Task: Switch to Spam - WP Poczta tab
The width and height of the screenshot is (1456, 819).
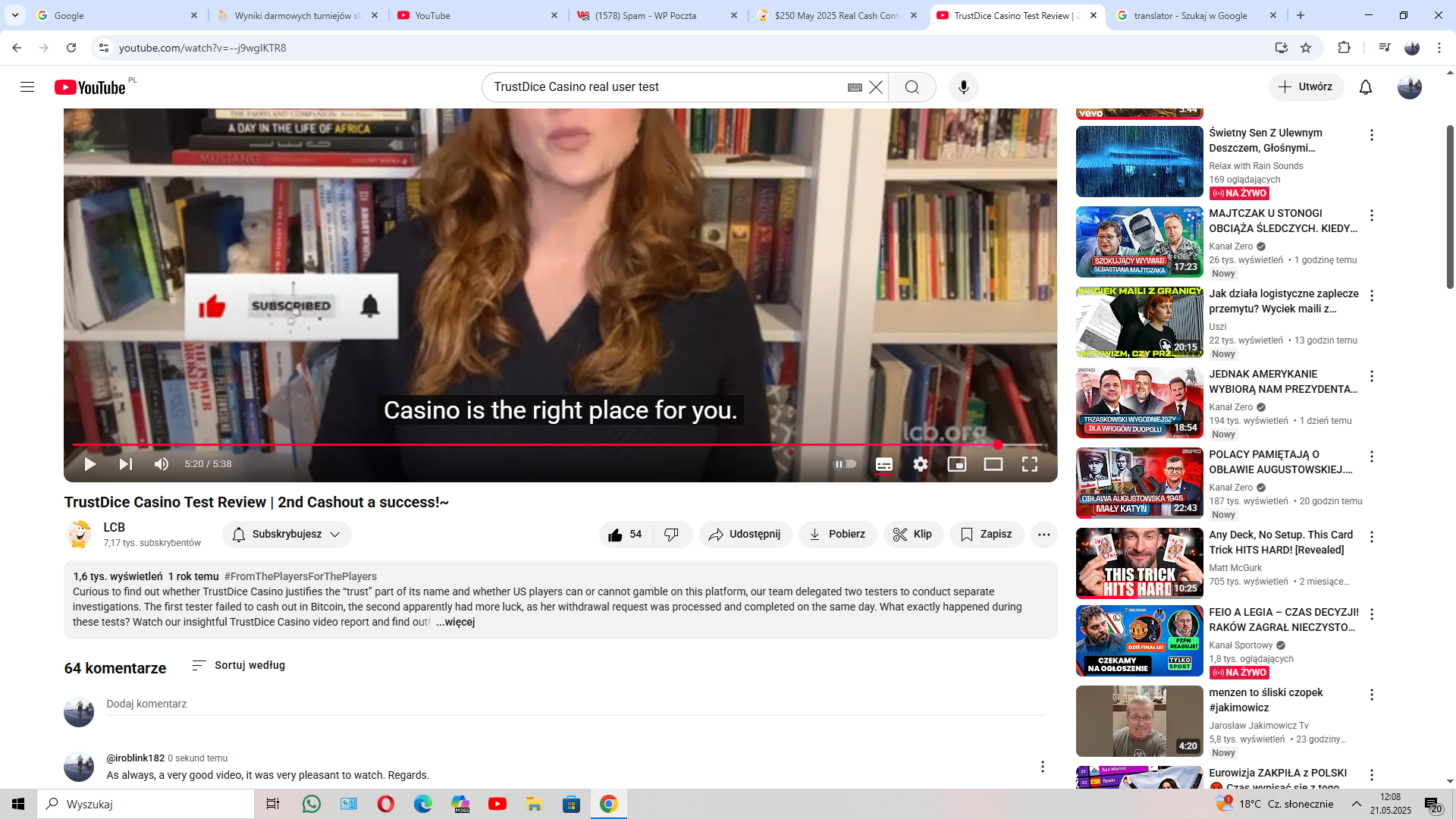Action: click(x=658, y=15)
